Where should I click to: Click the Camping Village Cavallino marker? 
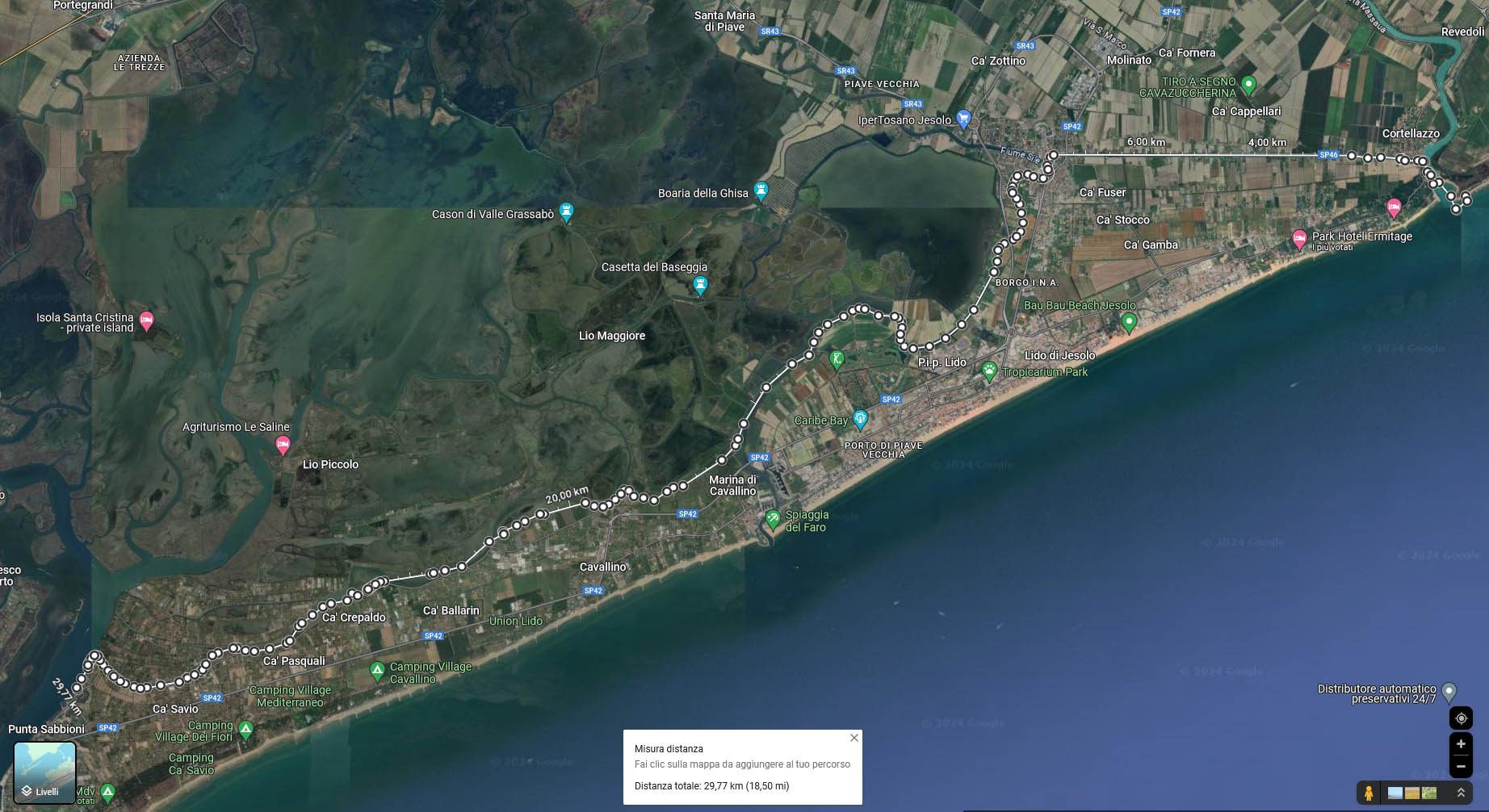pyautogui.click(x=377, y=670)
